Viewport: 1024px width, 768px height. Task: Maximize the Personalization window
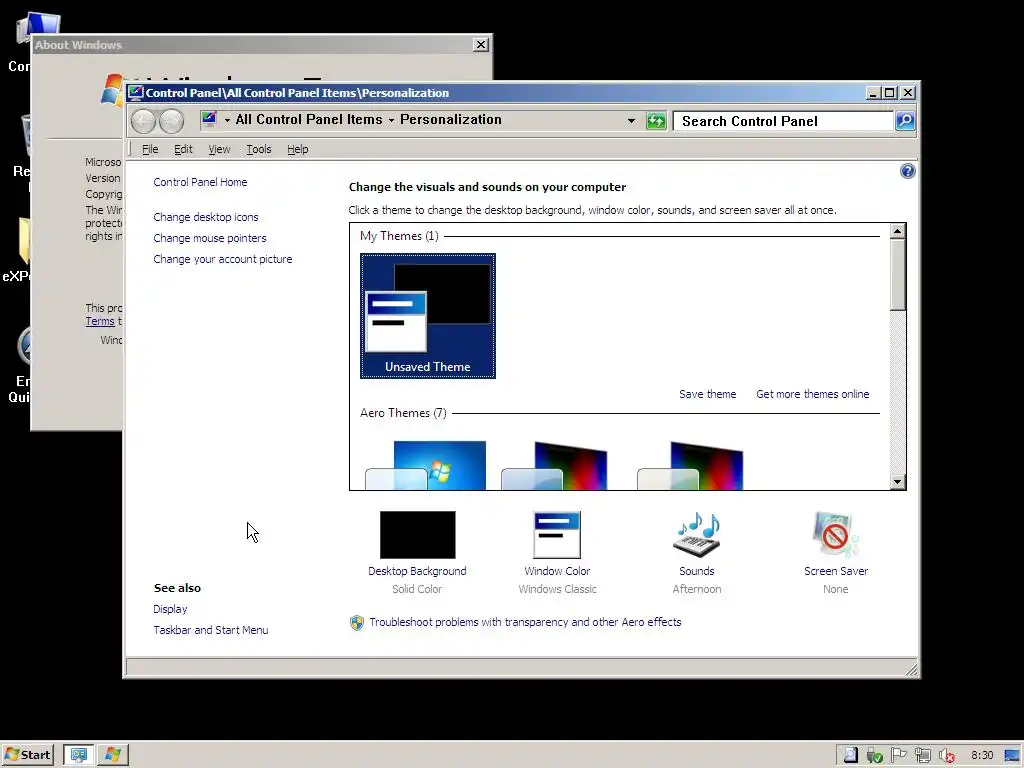(889, 93)
